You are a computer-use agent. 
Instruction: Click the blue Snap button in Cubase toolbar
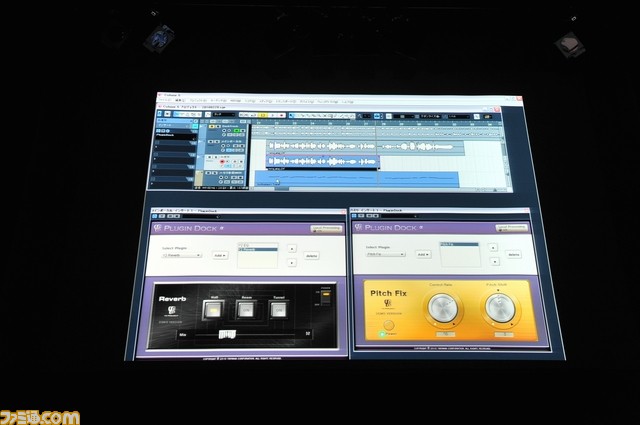[x=377, y=116]
